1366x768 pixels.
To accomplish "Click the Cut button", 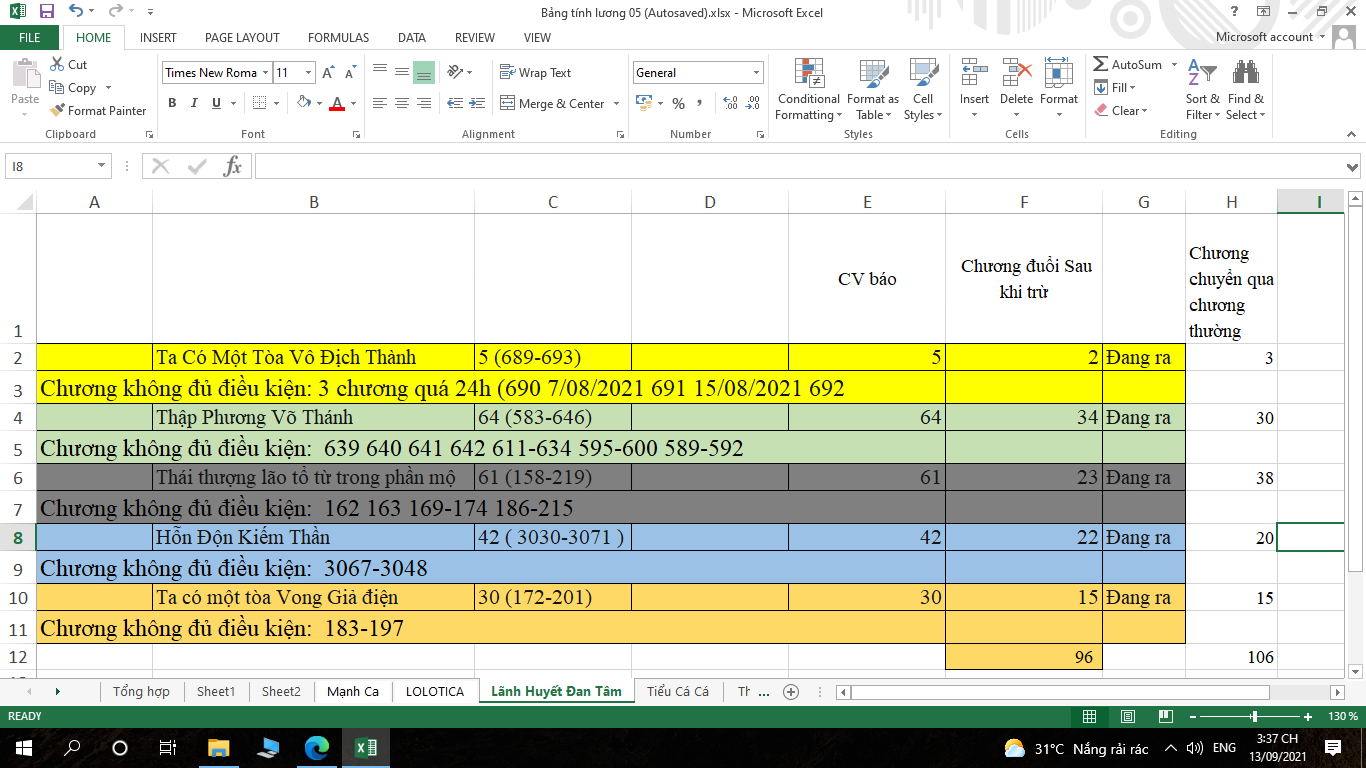I will coord(68,65).
